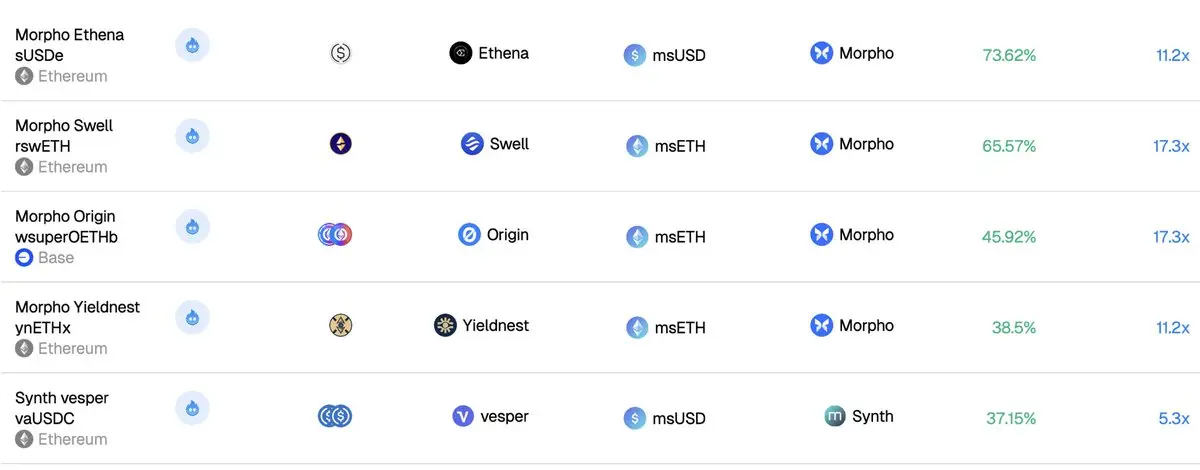Click the rswETH collateral token icon
Image resolution: width=1200 pixels, height=470 pixels.
point(341,144)
